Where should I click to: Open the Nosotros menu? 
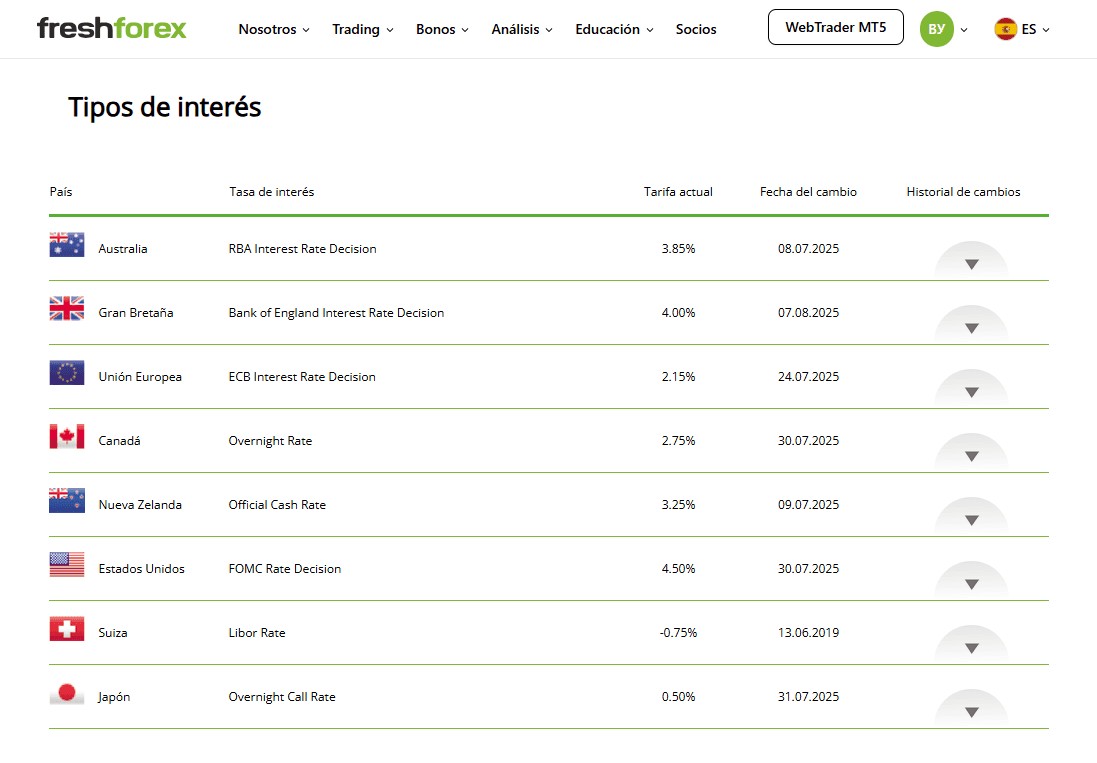click(274, 29)
